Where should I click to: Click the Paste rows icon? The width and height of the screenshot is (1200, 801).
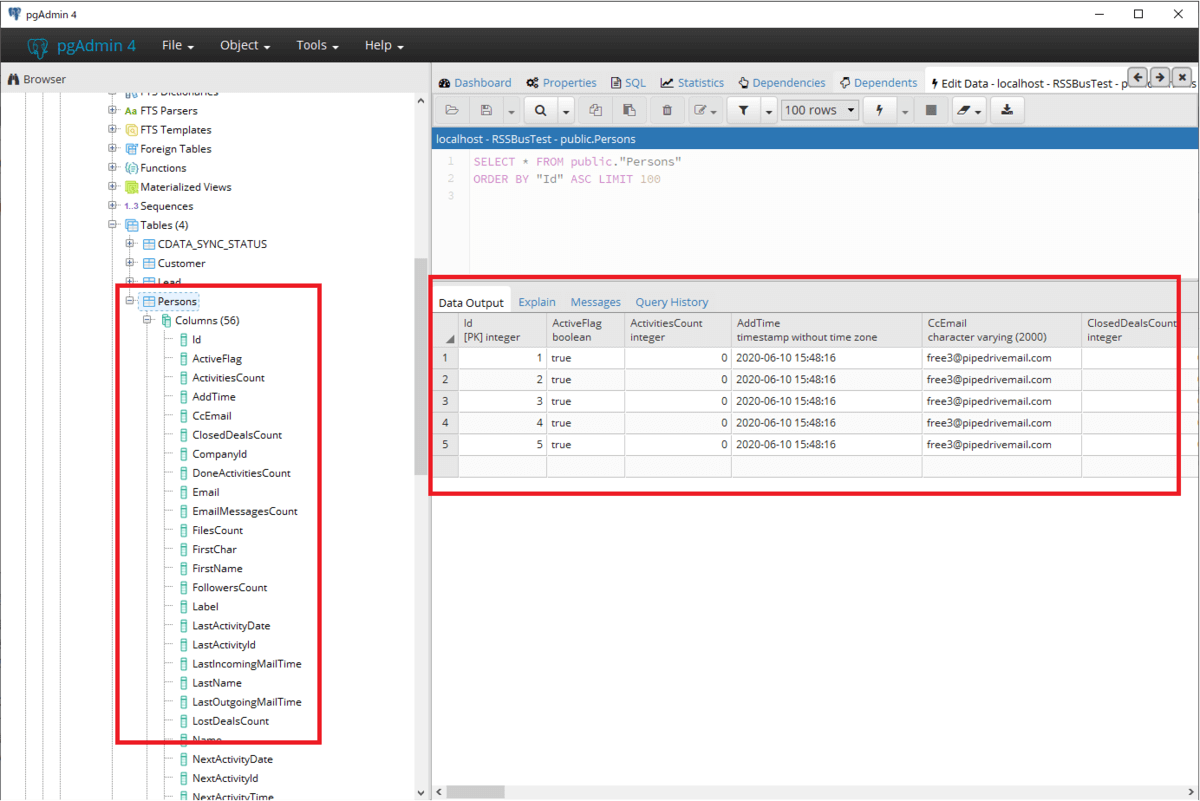pyautogui.click(x=629, y=110)
